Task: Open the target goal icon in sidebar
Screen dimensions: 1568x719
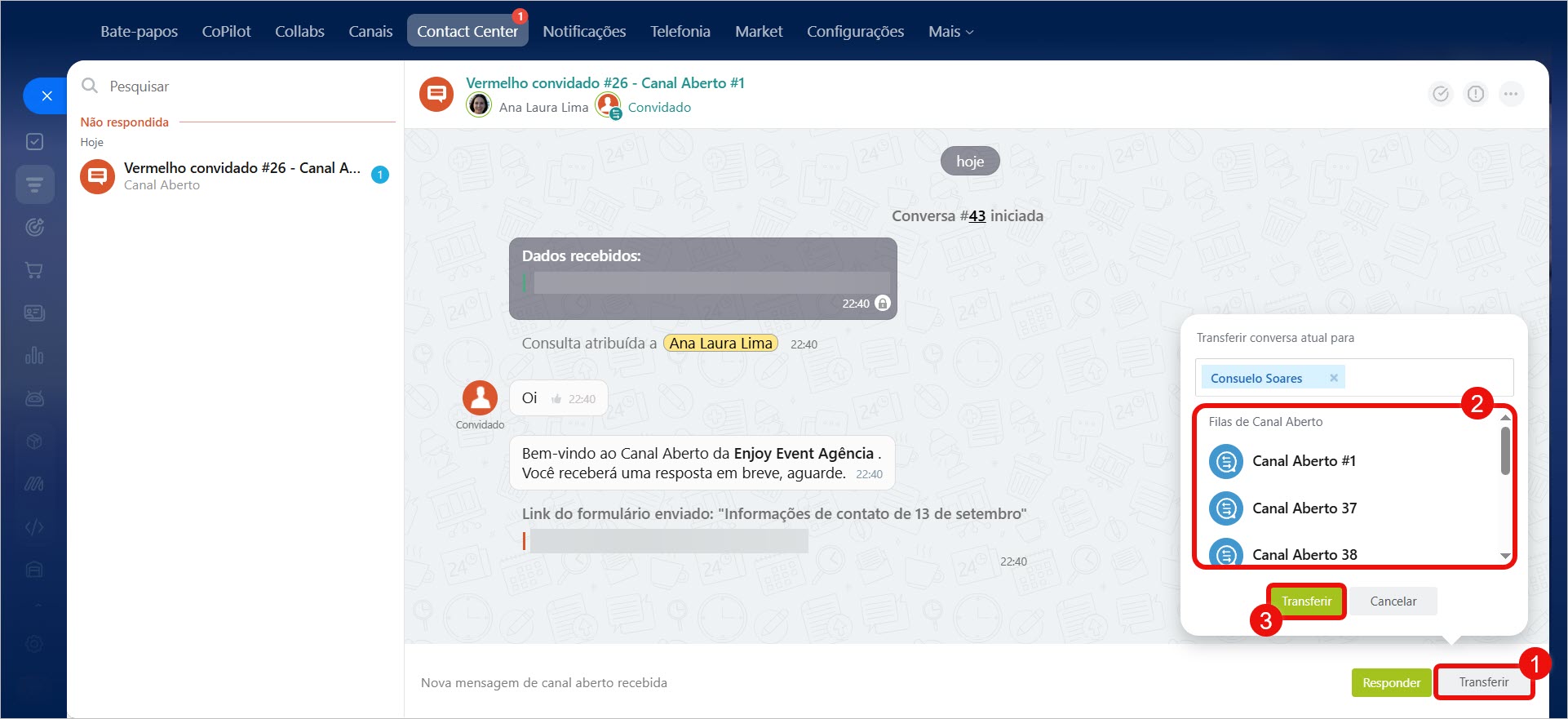Action: [34, 228]
